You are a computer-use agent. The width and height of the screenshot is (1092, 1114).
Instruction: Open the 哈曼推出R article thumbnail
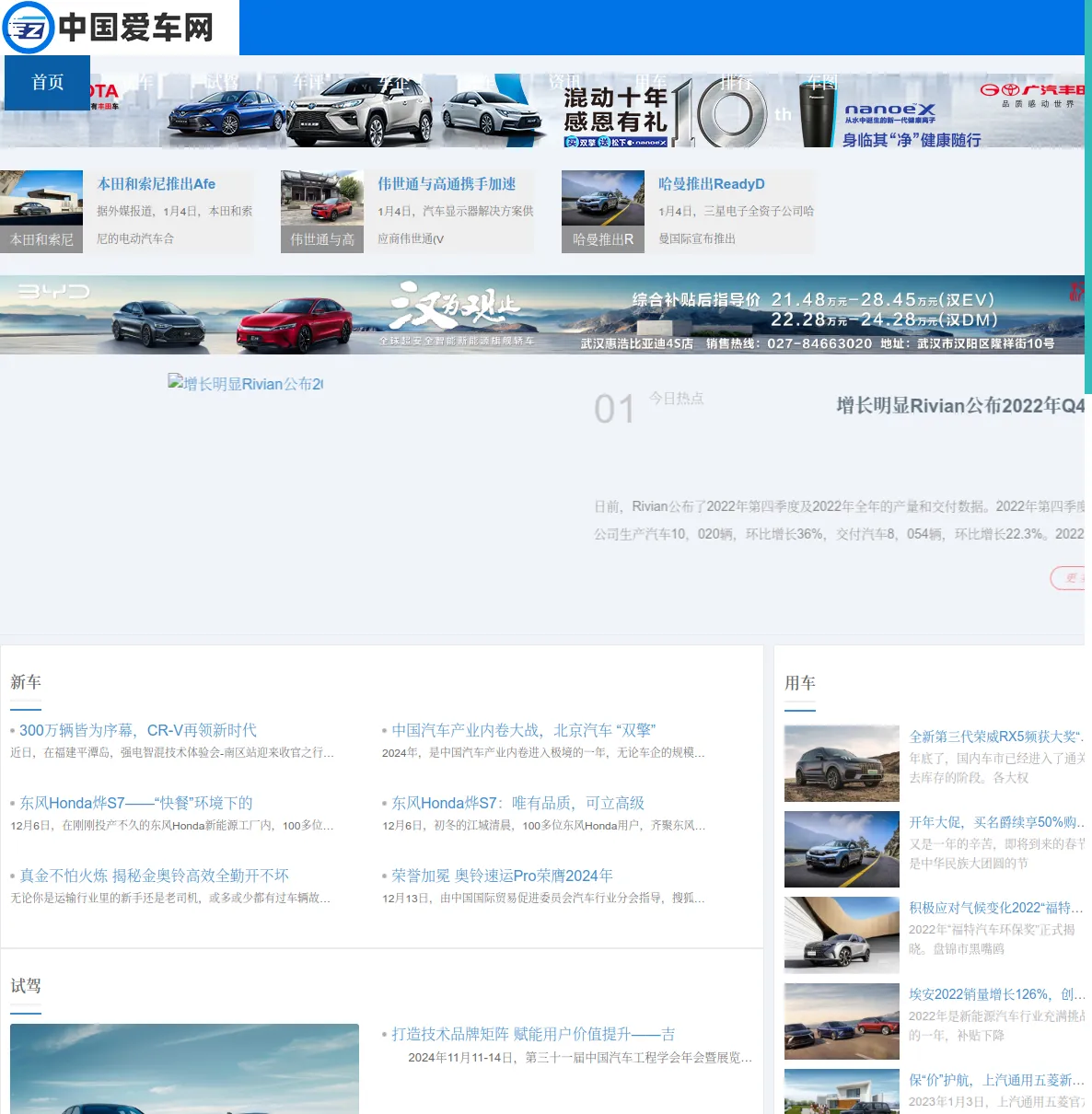[603, 212]
